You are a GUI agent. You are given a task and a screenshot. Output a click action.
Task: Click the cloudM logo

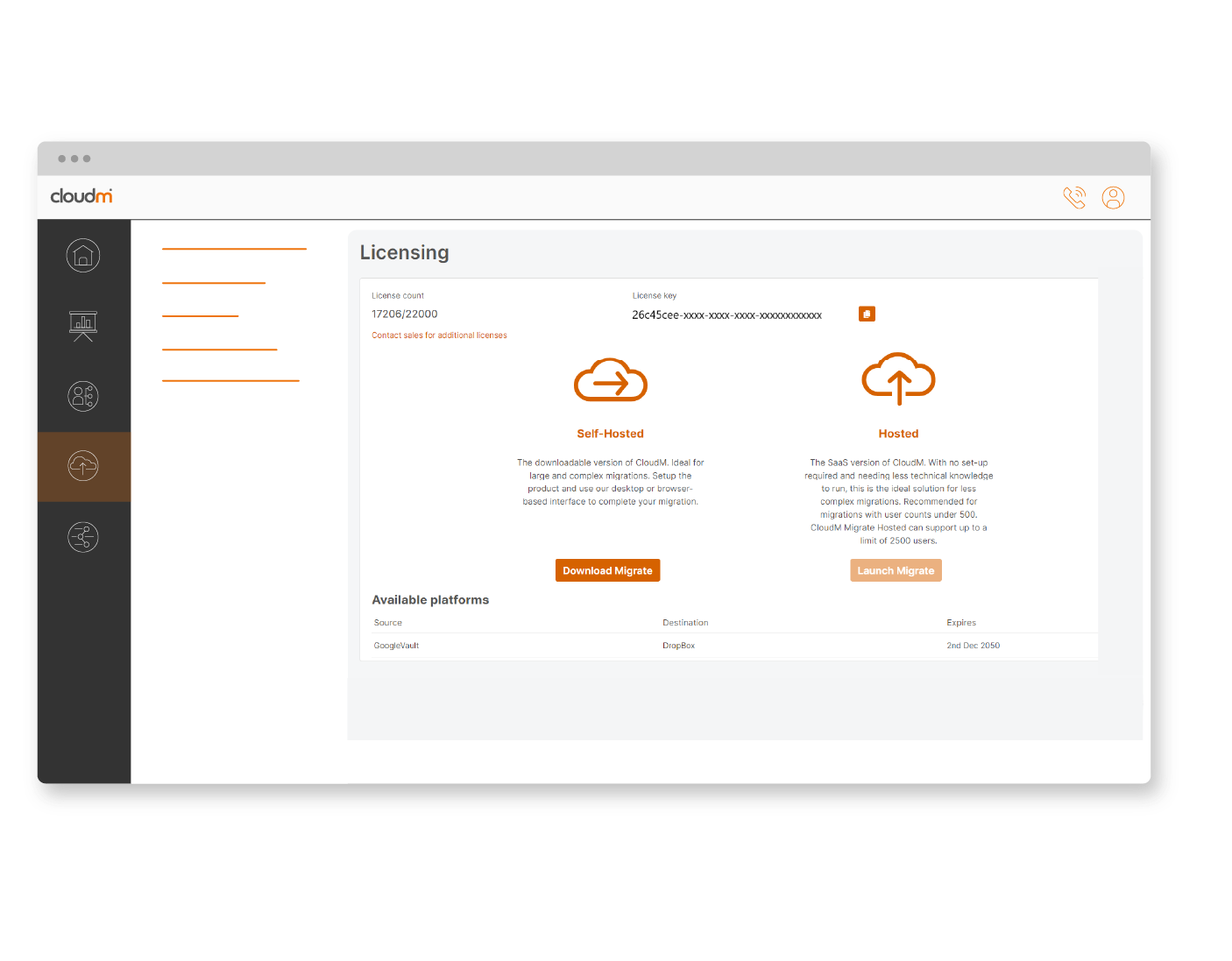[81, 196]
